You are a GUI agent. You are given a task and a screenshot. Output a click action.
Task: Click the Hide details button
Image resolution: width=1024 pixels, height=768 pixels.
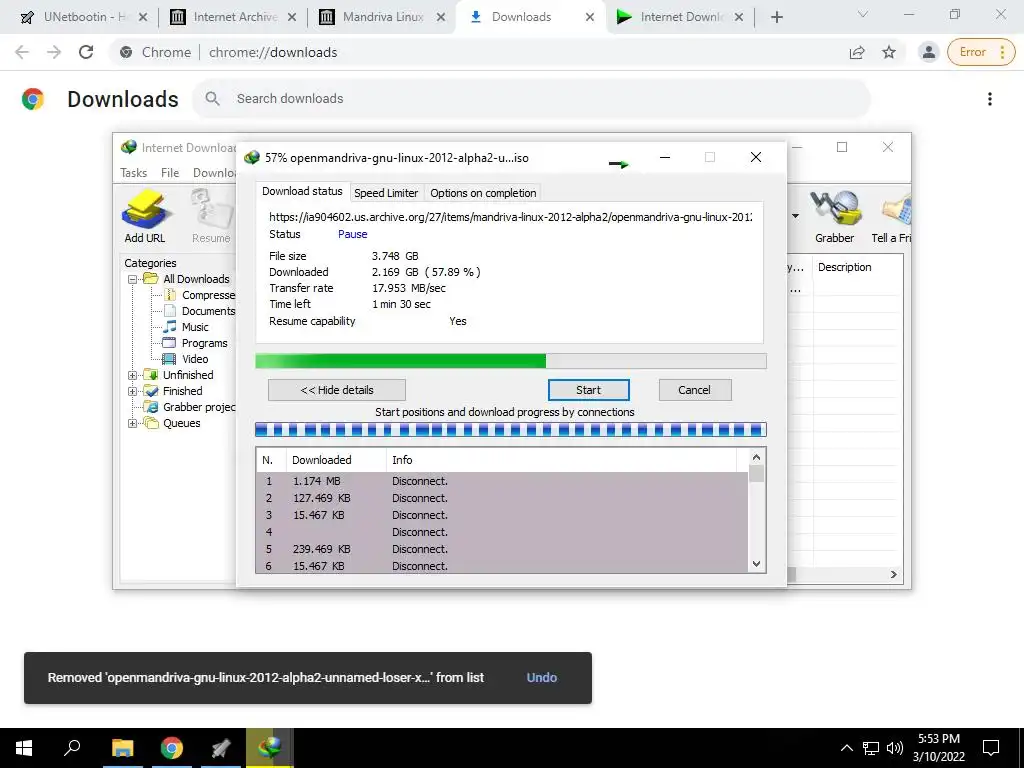coord(337,390)
